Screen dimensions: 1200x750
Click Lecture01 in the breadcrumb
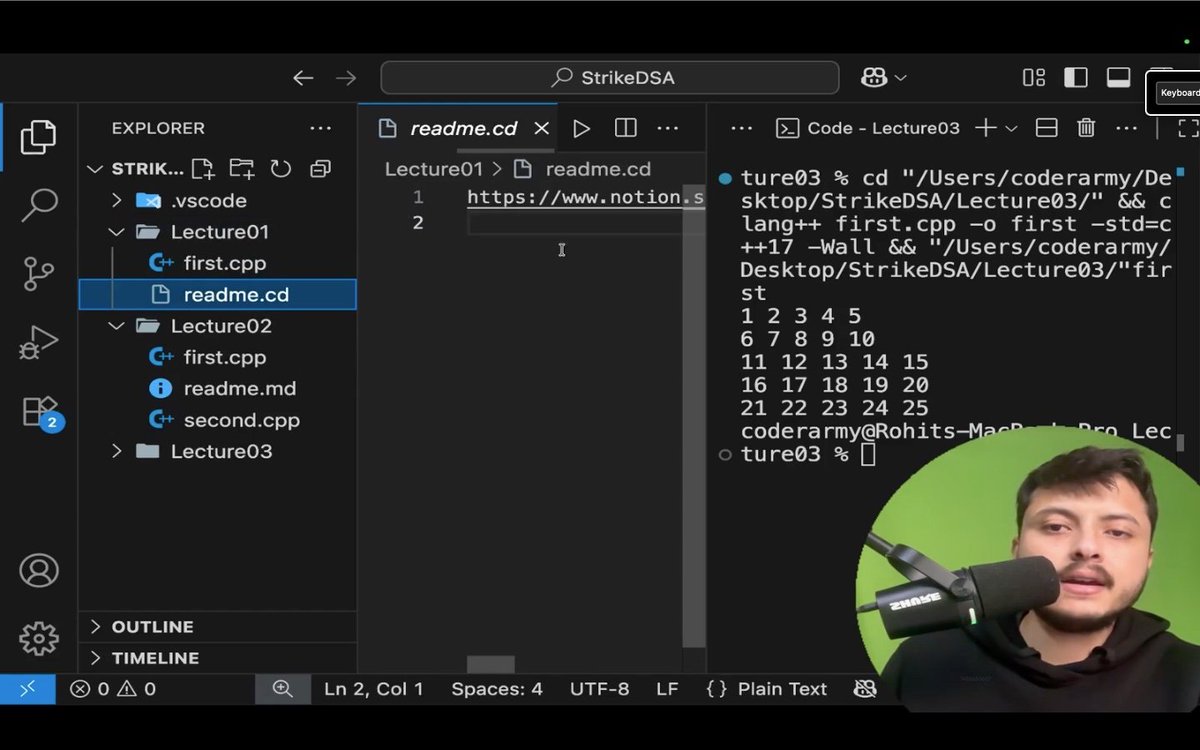coord(433,169)
